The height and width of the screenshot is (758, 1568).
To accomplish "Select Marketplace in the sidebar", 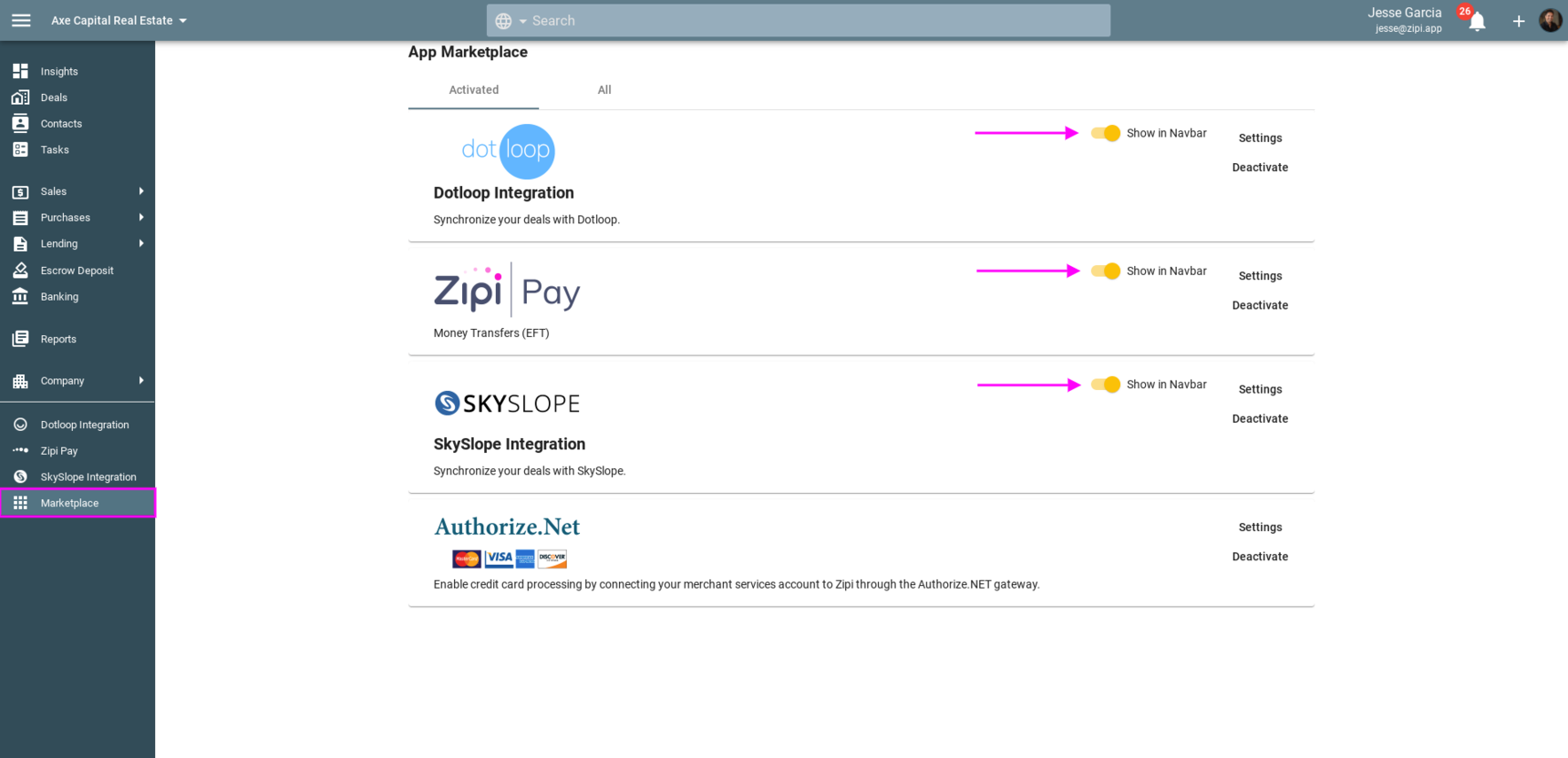I will 77,503.
